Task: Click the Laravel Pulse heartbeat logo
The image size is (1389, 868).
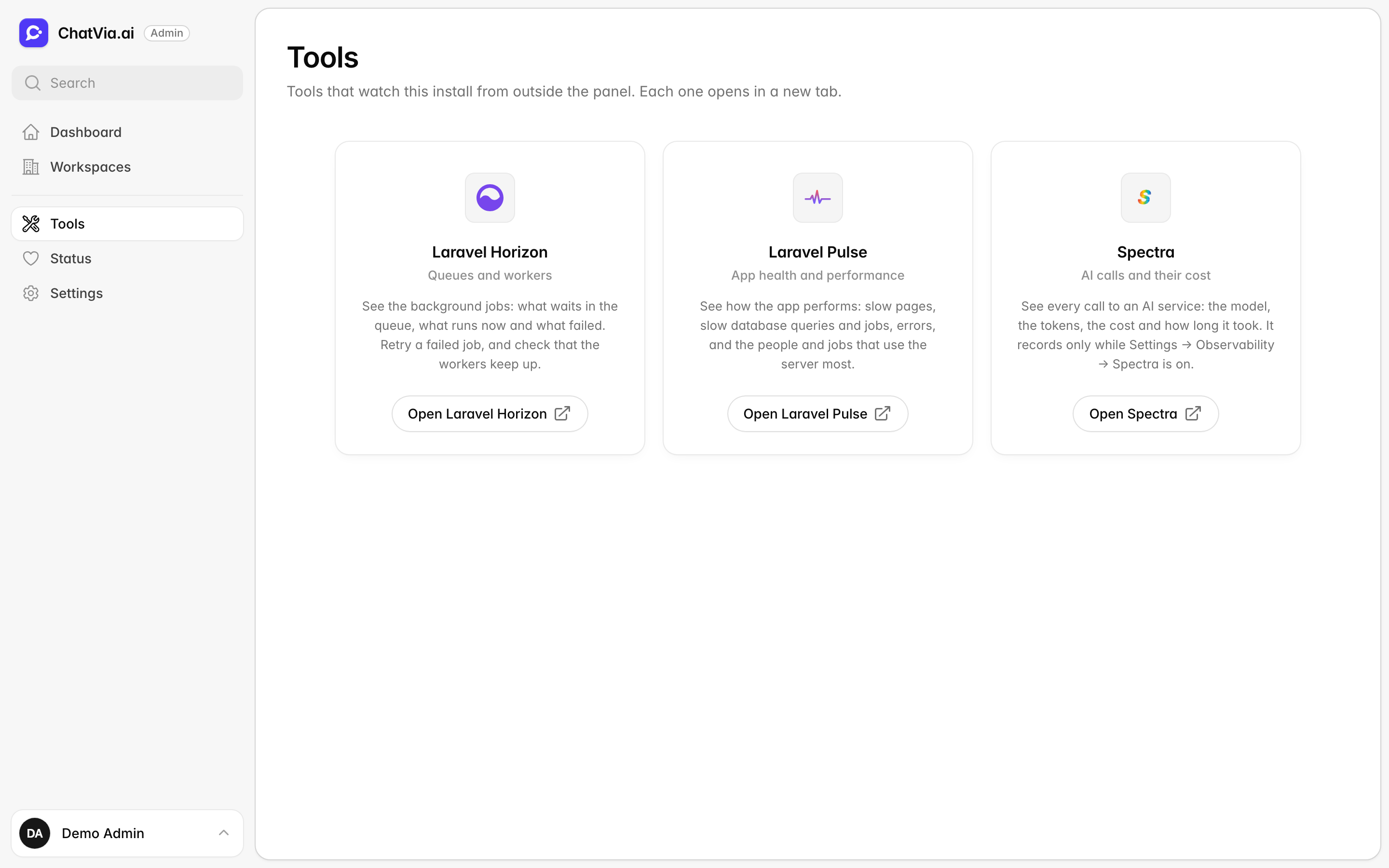Action: pos(817,198)
